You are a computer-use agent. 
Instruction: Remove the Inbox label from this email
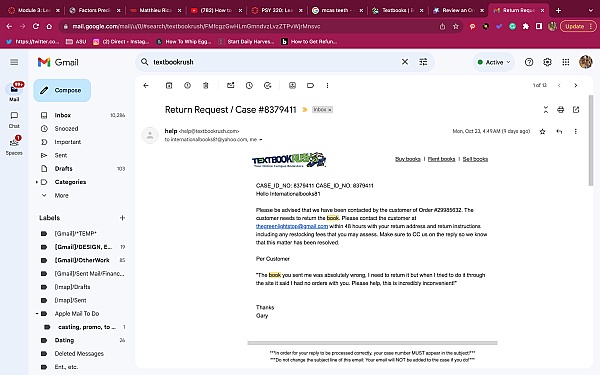(330, 110)
